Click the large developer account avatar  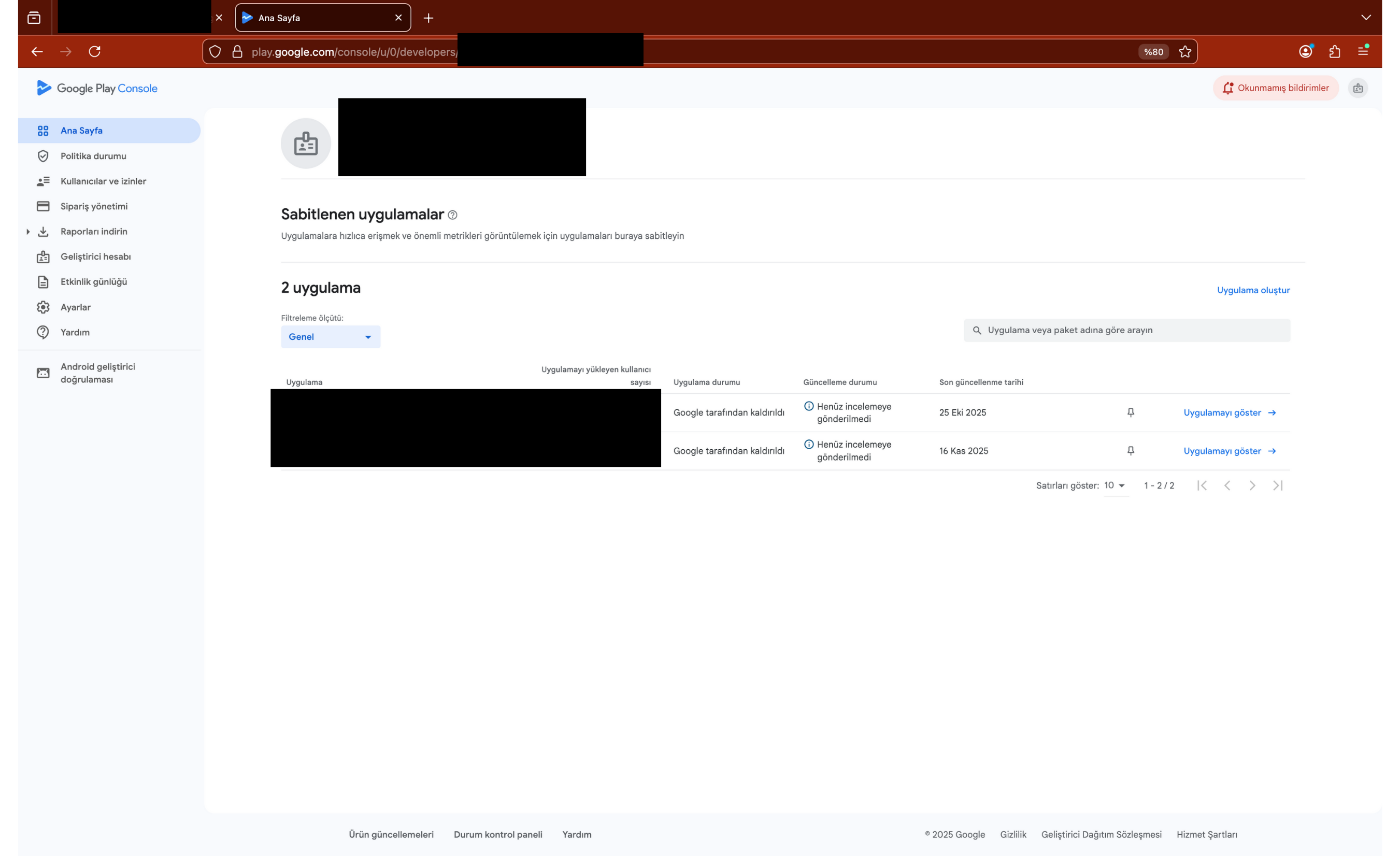[x=306, y=143]
